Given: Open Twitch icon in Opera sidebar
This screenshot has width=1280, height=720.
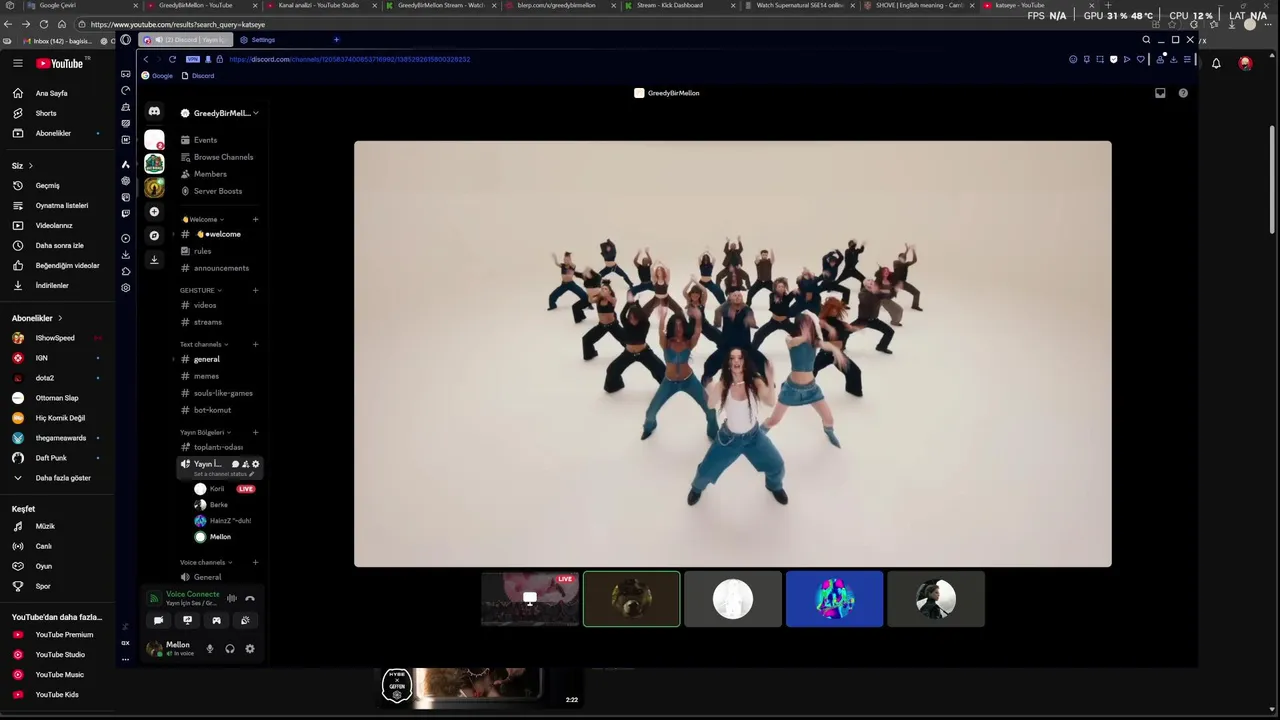Looking at the screenshot, I should point(125,213).
